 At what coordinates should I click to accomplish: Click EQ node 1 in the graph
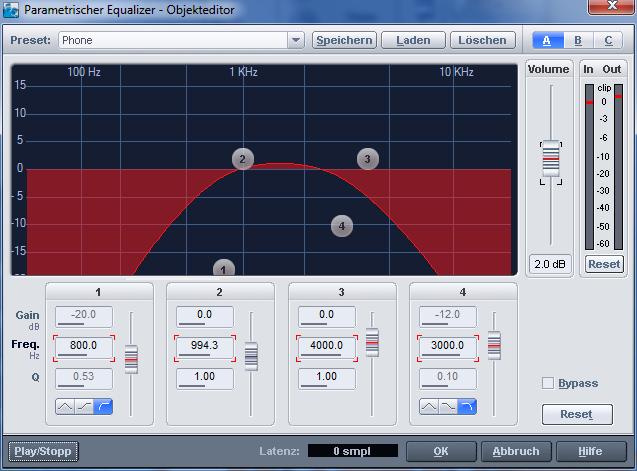(x=224, y=268)
